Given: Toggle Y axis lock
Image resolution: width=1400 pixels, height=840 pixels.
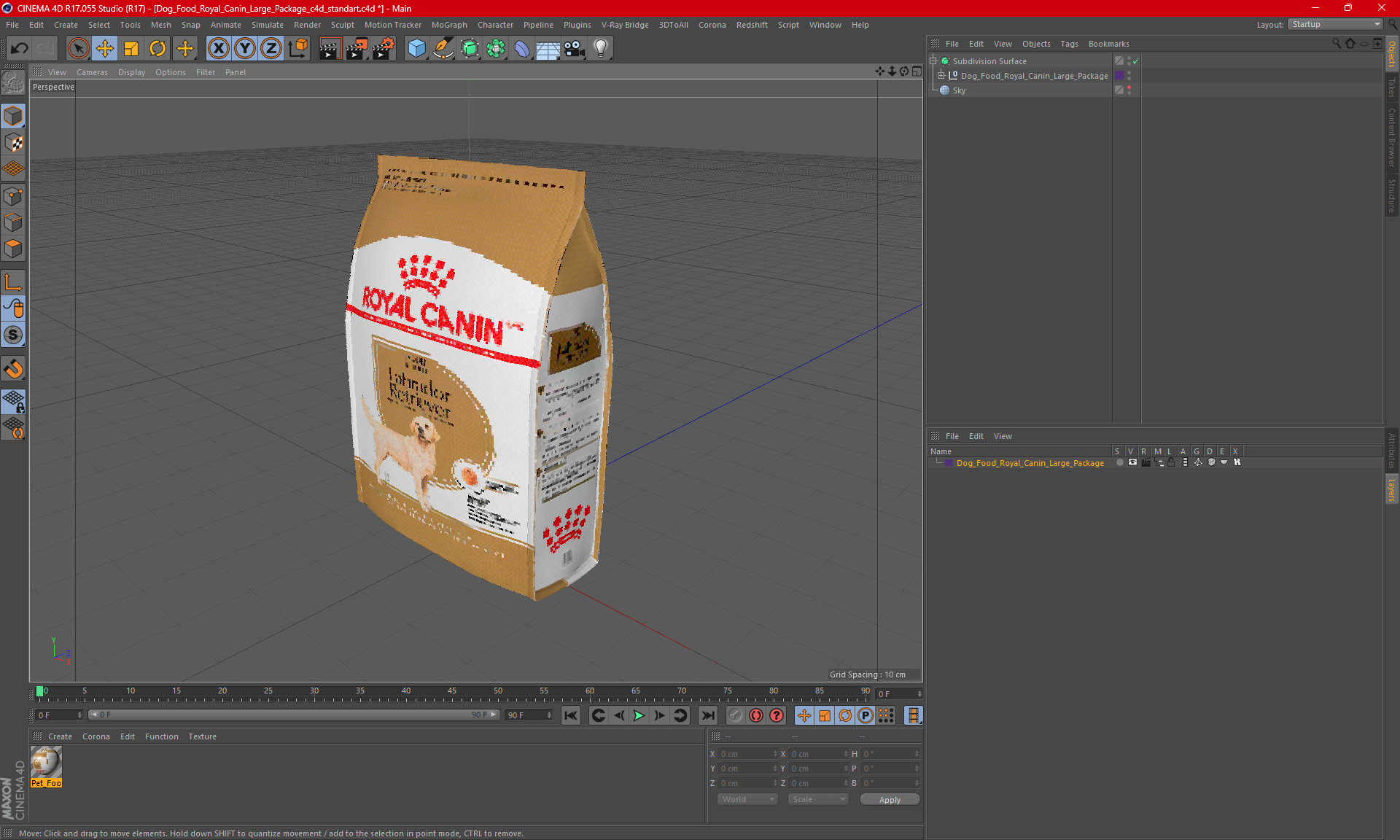Looking at the screenshot, I should (x=245, y=49).
